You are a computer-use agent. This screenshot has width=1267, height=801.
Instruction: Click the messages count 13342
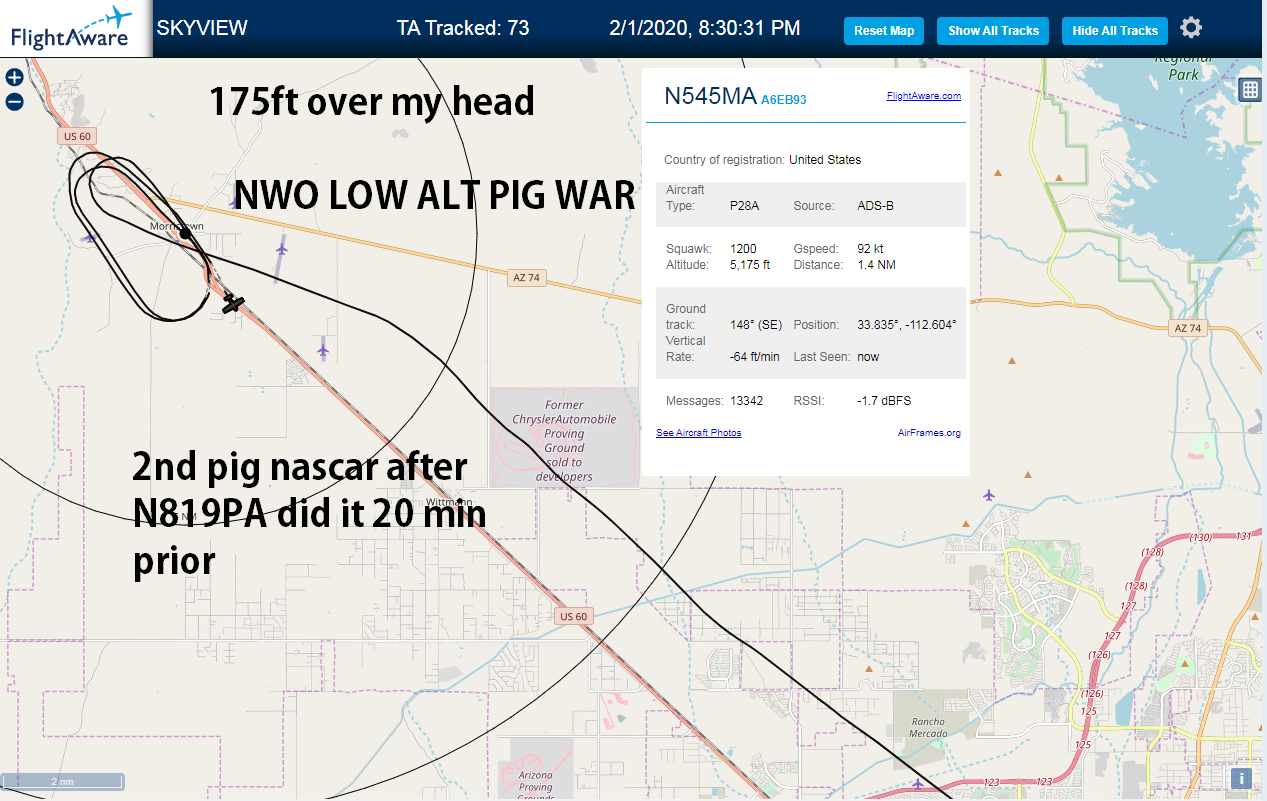(747, 401)
